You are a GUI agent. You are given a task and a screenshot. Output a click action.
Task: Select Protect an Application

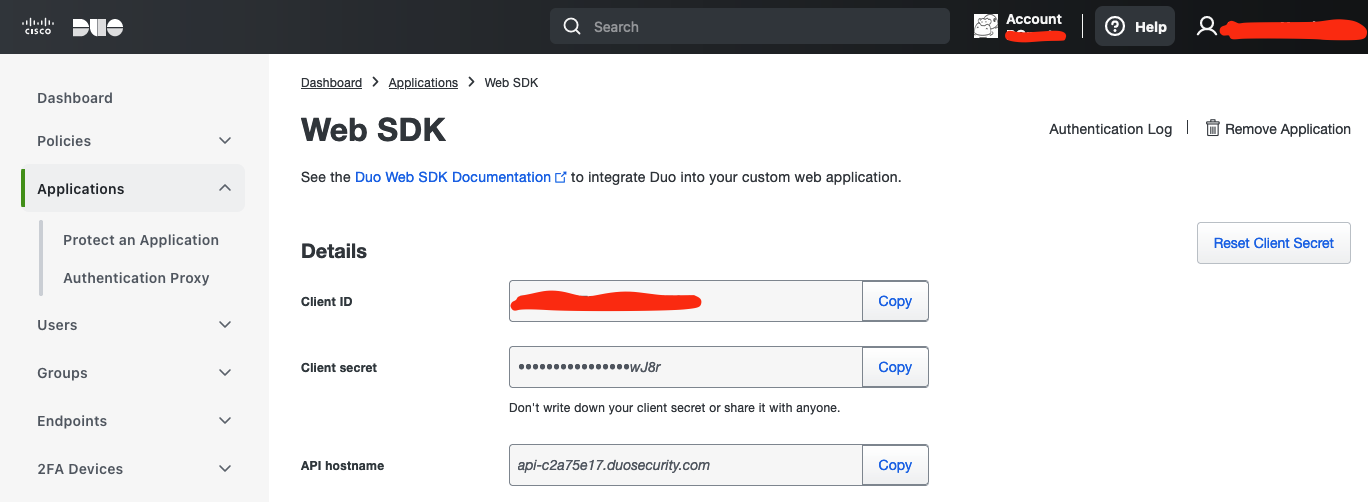tap(141, 240)
